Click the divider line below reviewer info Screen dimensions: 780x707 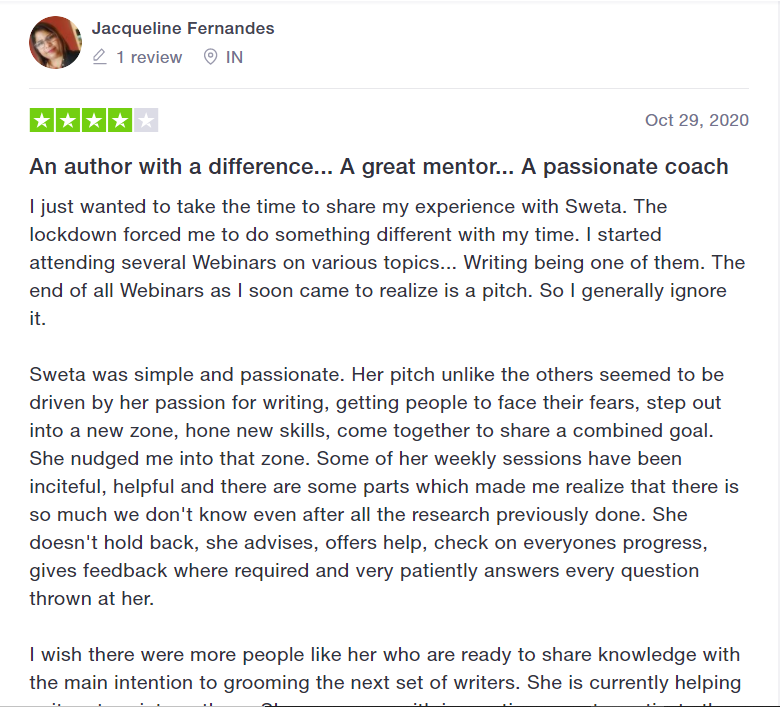click(390, 88)
